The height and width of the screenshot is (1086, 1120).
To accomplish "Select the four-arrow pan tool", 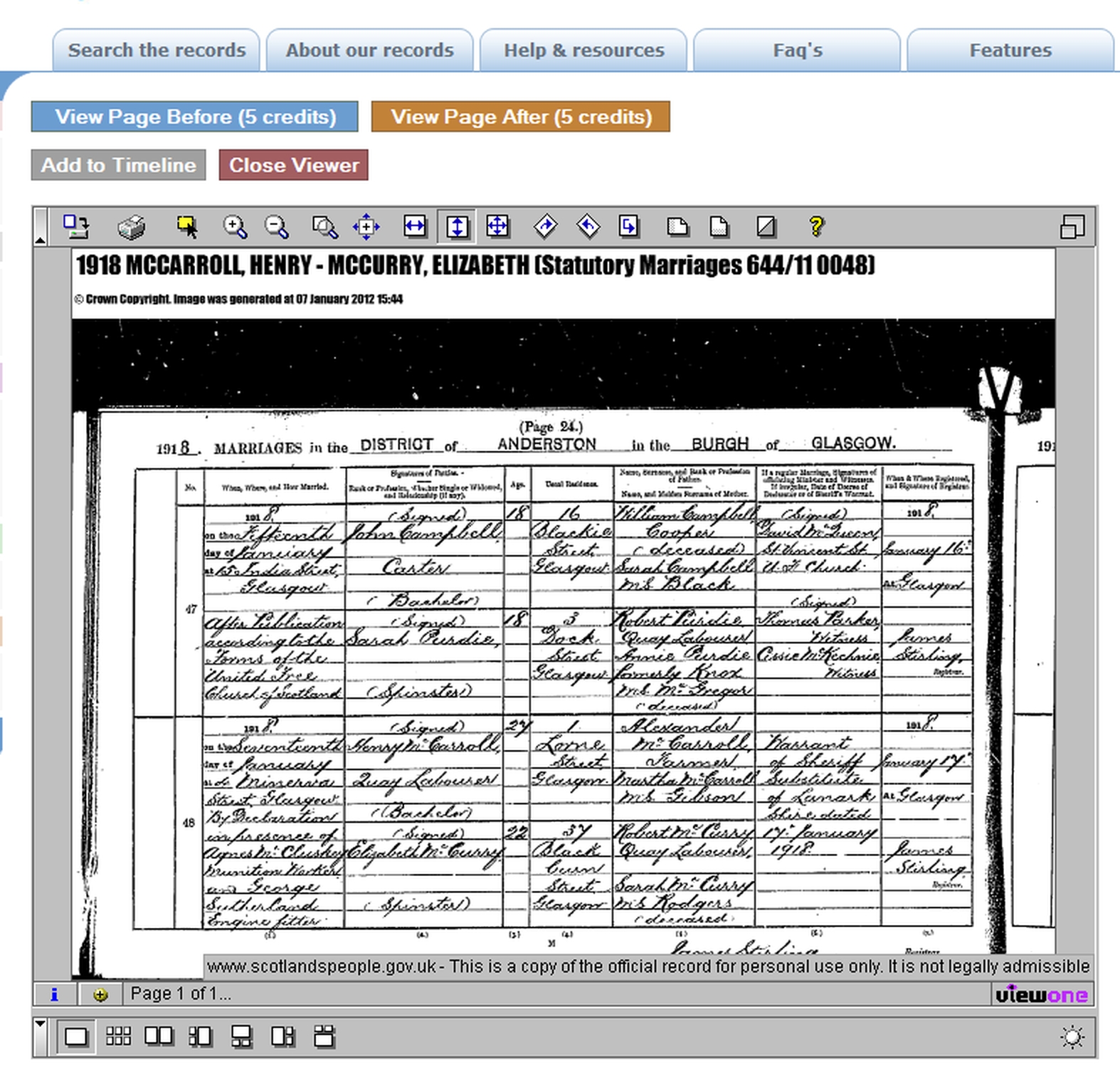I will pyautogui.click(x=366, y=227).
